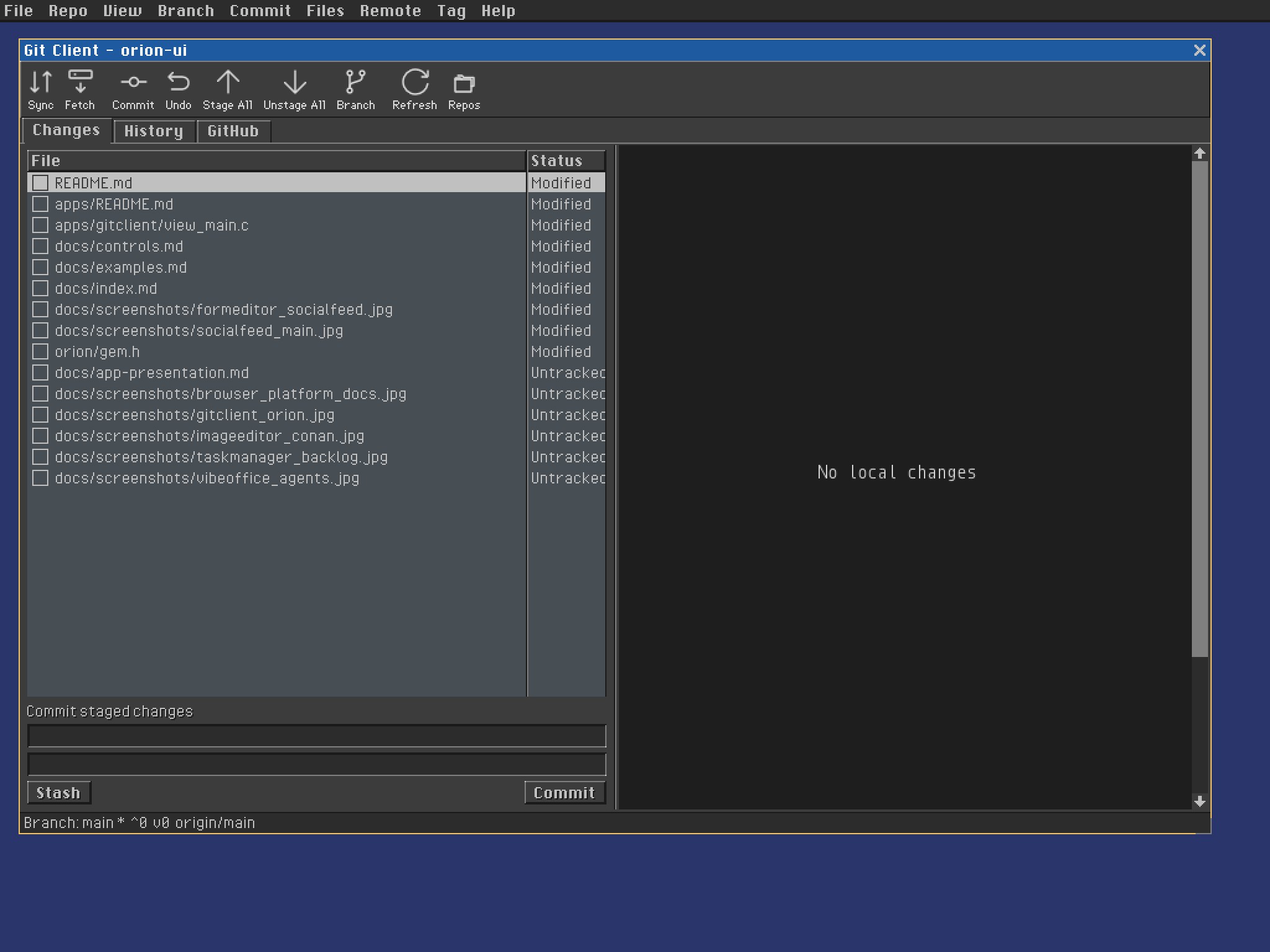Open the Commit menu in the menu bar
Viewport: 1270px width, 952px height.
click(260, 11)
